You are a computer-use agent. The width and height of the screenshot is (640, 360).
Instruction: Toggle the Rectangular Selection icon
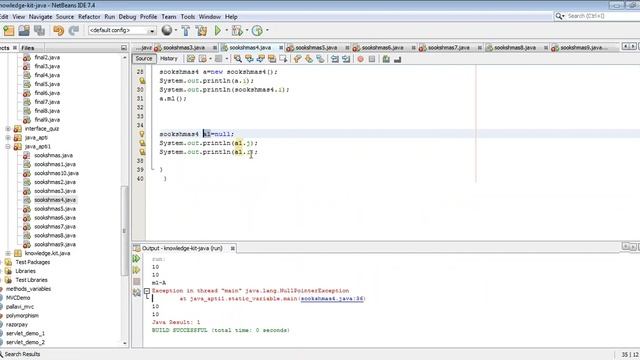pos(283,59)
